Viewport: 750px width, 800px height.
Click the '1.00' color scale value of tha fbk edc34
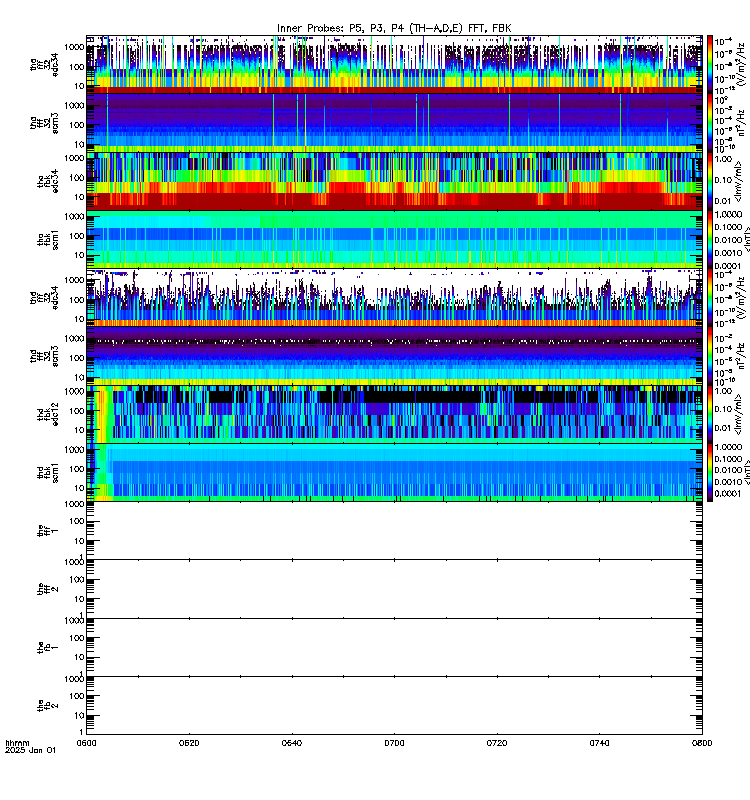point(723,159)
